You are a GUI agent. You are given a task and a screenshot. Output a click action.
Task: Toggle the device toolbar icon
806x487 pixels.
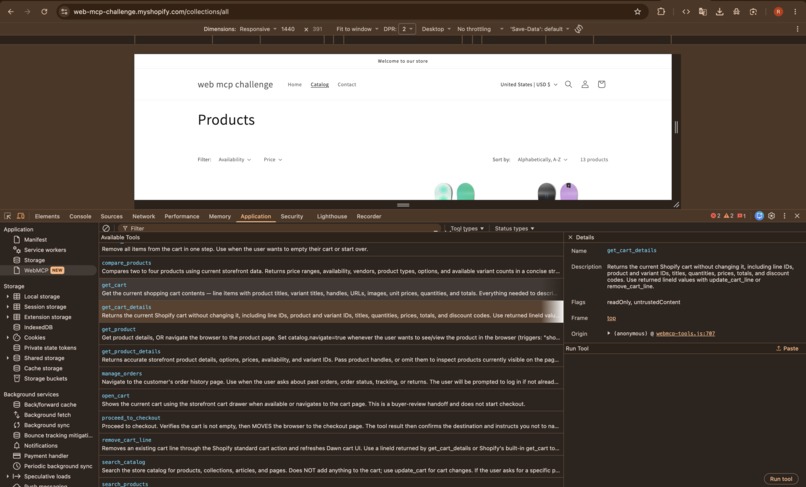coord(21,216)
